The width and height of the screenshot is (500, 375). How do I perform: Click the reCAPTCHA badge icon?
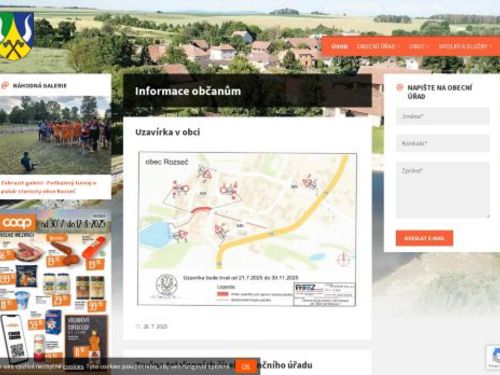coord(494,357)
